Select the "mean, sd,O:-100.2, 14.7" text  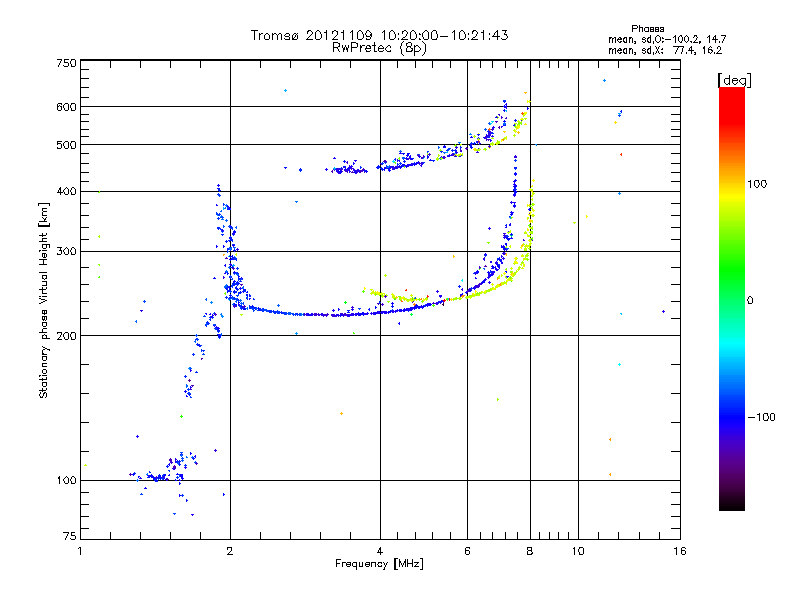pos(667,39)
